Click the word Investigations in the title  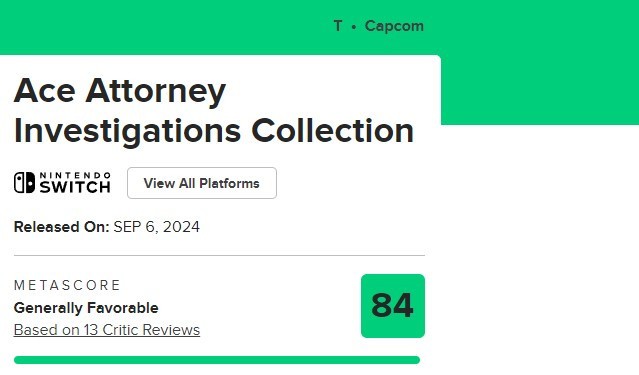(128, 131)
